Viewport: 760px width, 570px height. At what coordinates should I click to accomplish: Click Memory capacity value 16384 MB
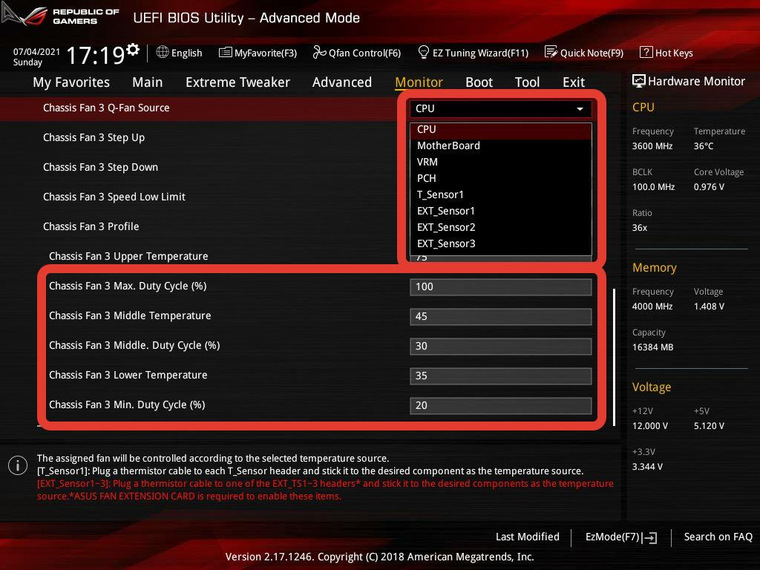[x=652, y=347]
